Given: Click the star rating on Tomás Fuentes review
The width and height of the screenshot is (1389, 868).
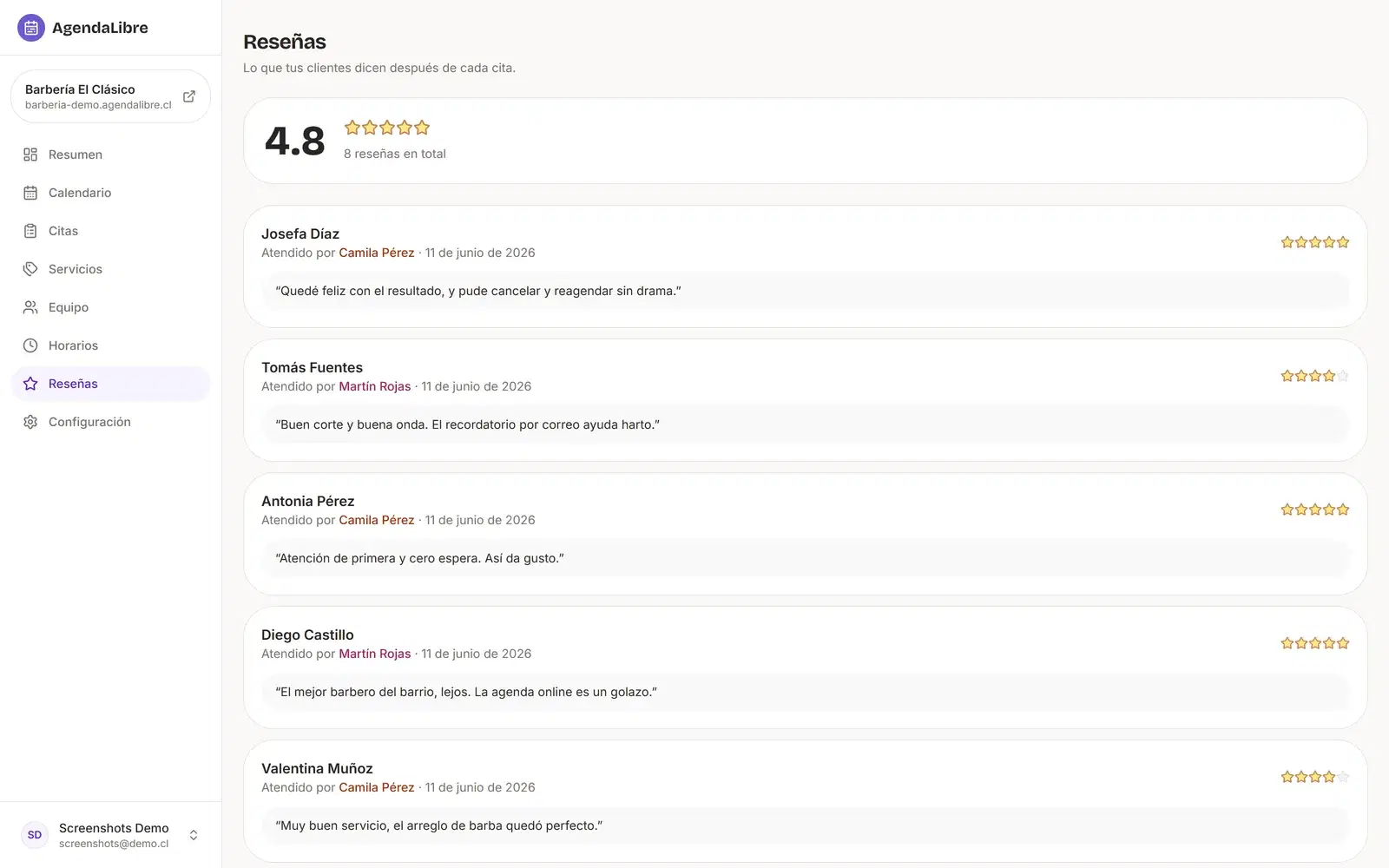Looking at the screenshot, I should click(1315, 376).
